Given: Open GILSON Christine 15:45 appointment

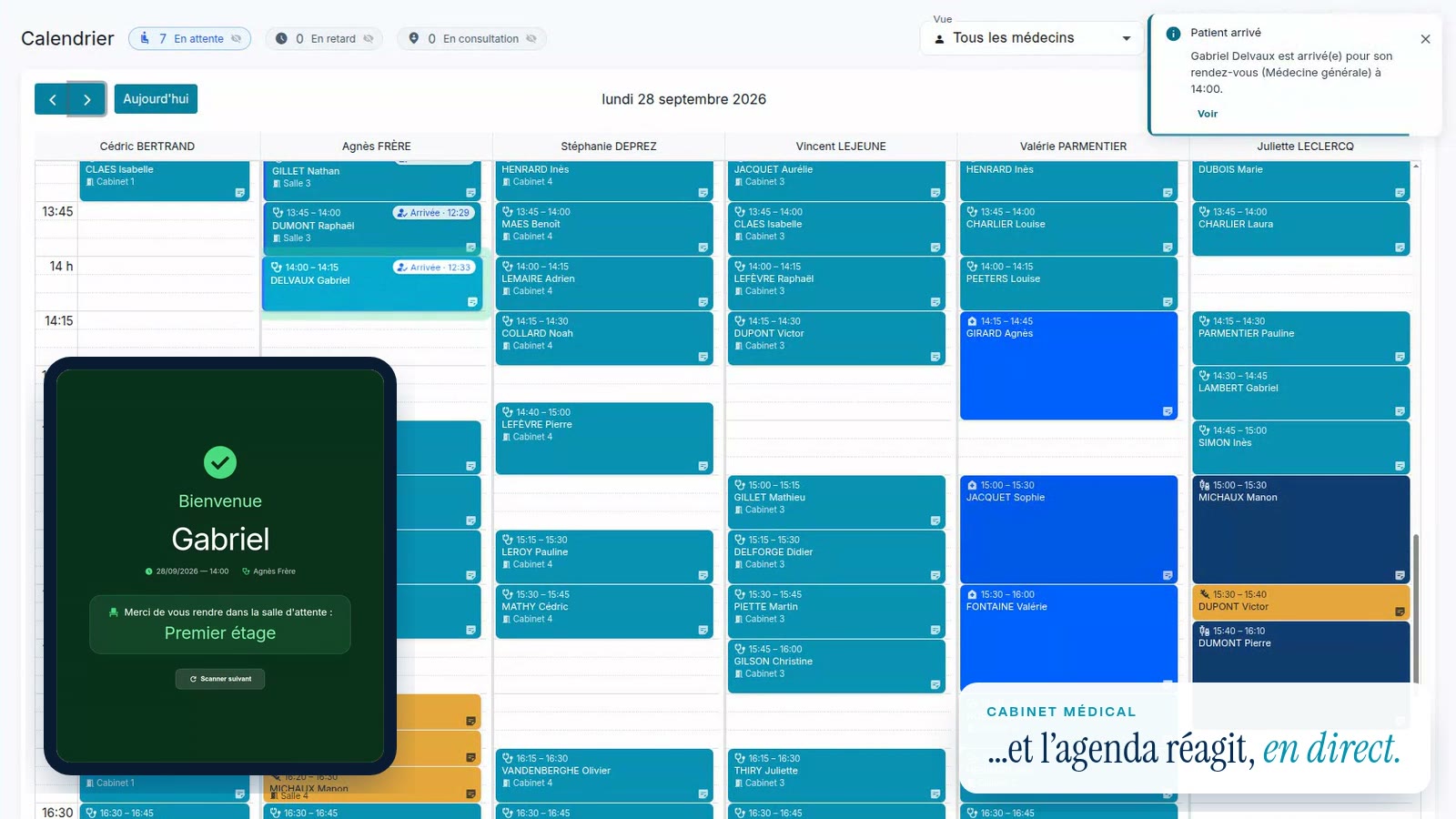Looking at the screenshot, I should [x=836, y=666].
